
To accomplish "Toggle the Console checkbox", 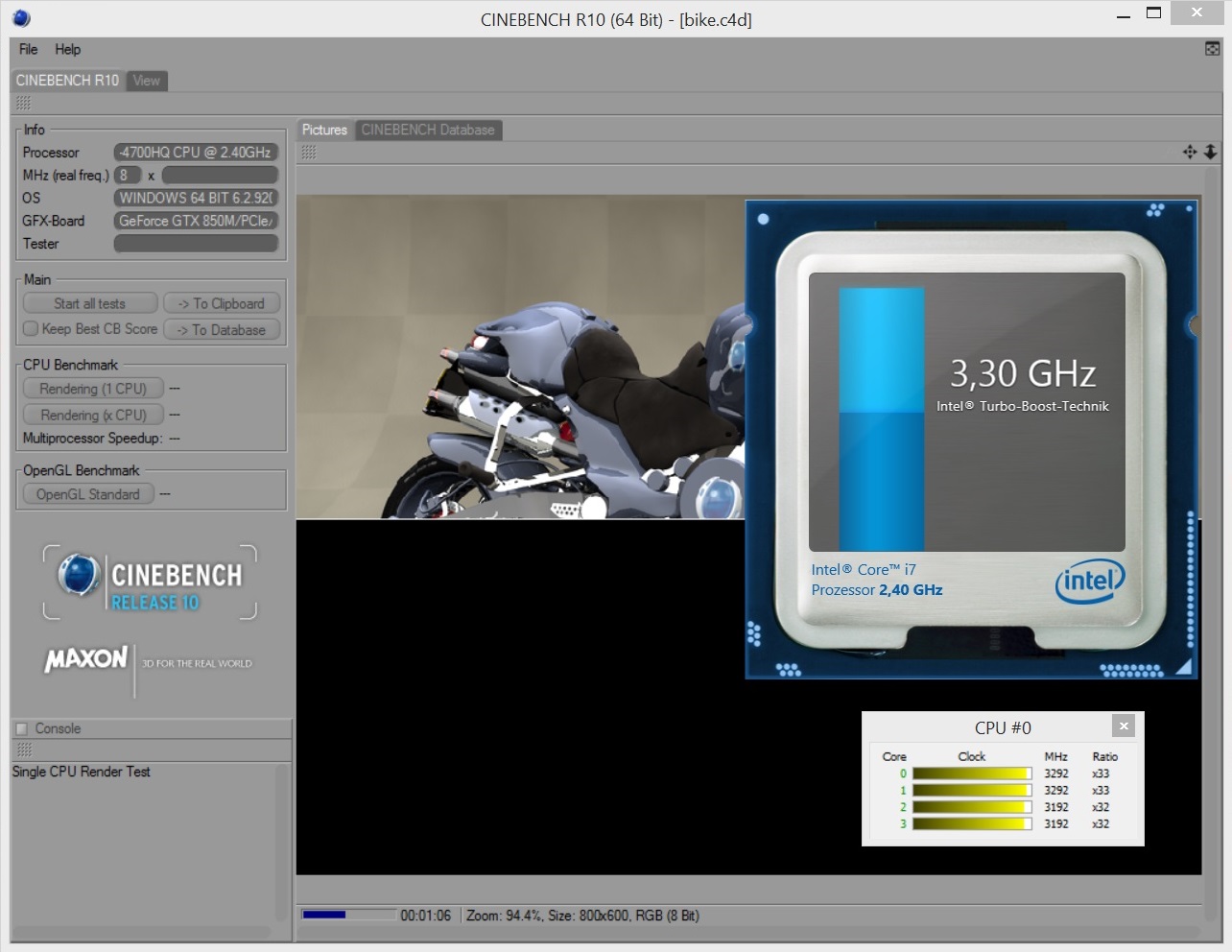I will (22, 728).
